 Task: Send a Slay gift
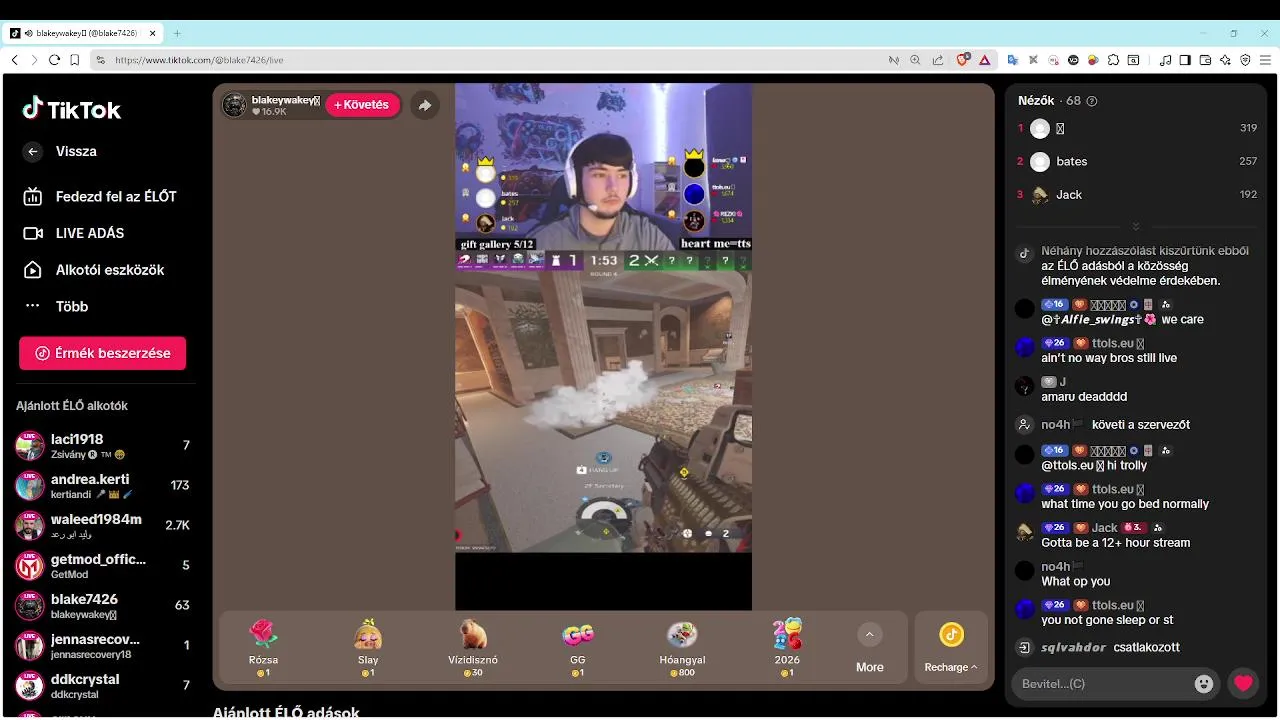pos(368,647)
